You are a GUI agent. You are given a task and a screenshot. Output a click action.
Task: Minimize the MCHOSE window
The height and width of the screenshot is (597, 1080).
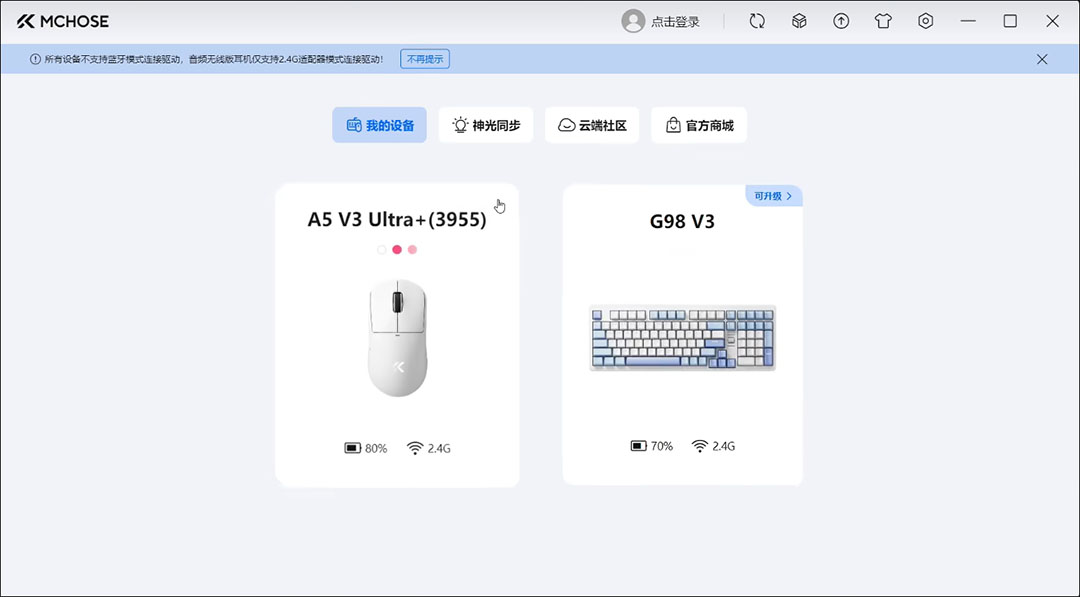[968, 21]
